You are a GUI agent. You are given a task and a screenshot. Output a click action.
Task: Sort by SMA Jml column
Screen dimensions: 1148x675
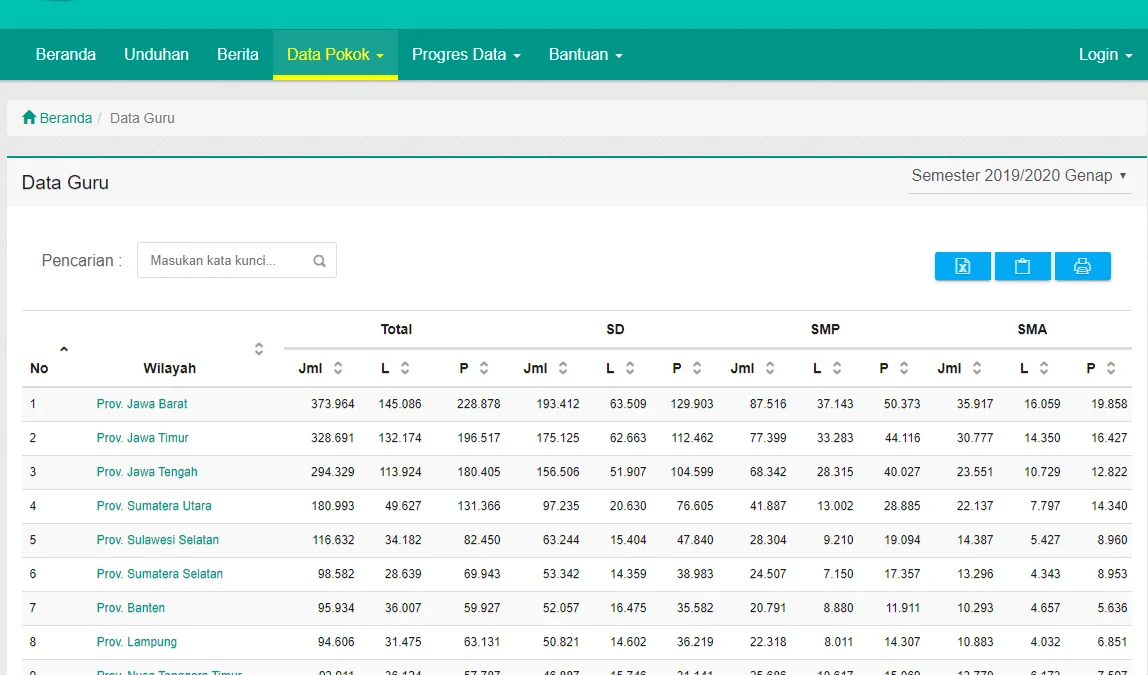click(x=977, y=368)
